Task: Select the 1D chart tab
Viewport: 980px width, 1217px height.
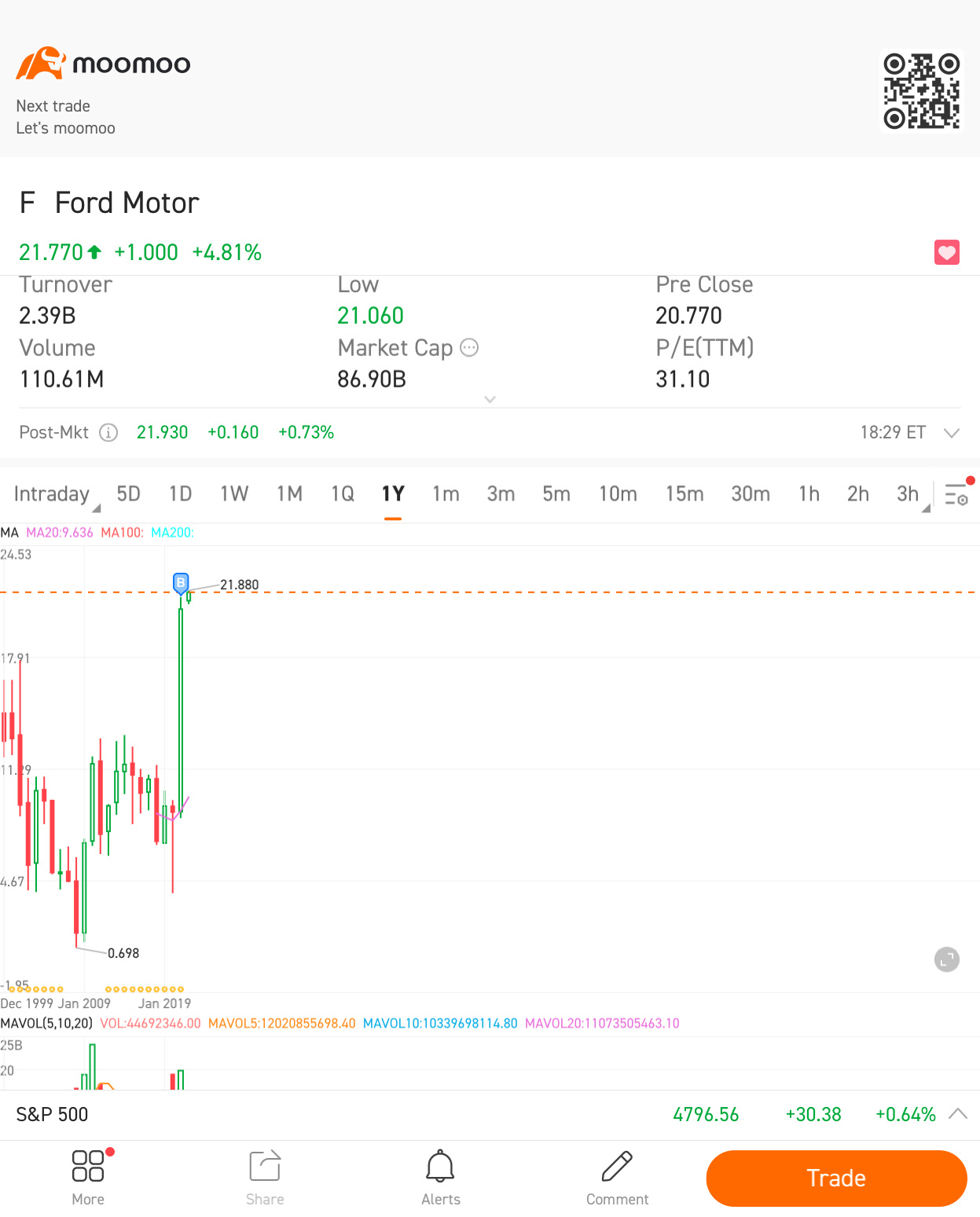Action: tap(181, 493)
